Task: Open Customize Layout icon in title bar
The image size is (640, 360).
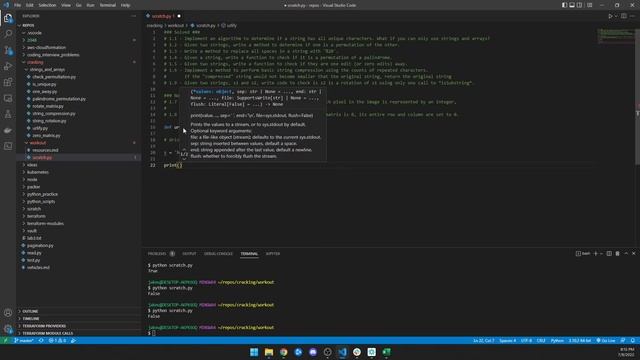Action: tap(590, 5)
